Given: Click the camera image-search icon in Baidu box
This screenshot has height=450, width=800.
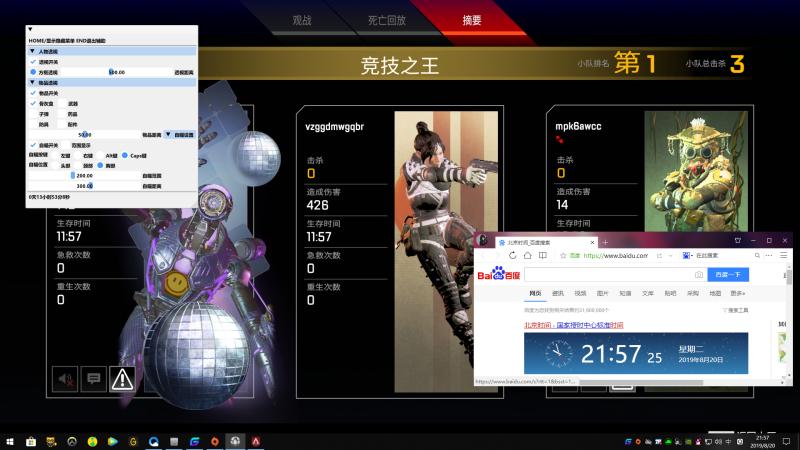Looking at the screenshot, I should point(698,274).
